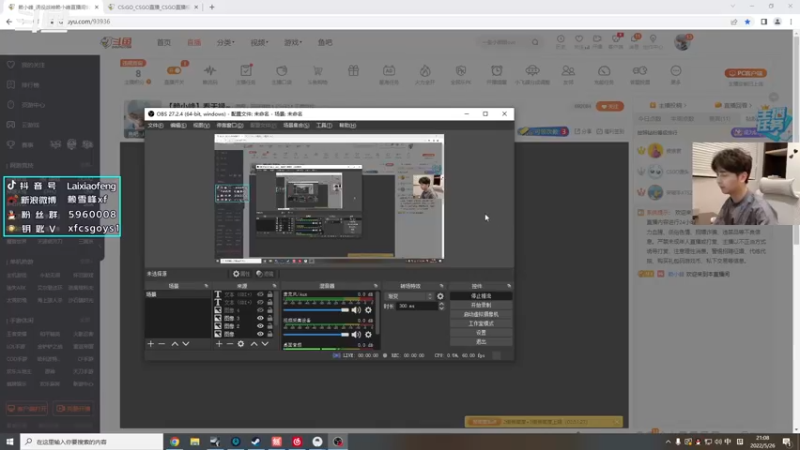Move source down in the sources list
Screen dimensions: 800x450
coord(265,344)
